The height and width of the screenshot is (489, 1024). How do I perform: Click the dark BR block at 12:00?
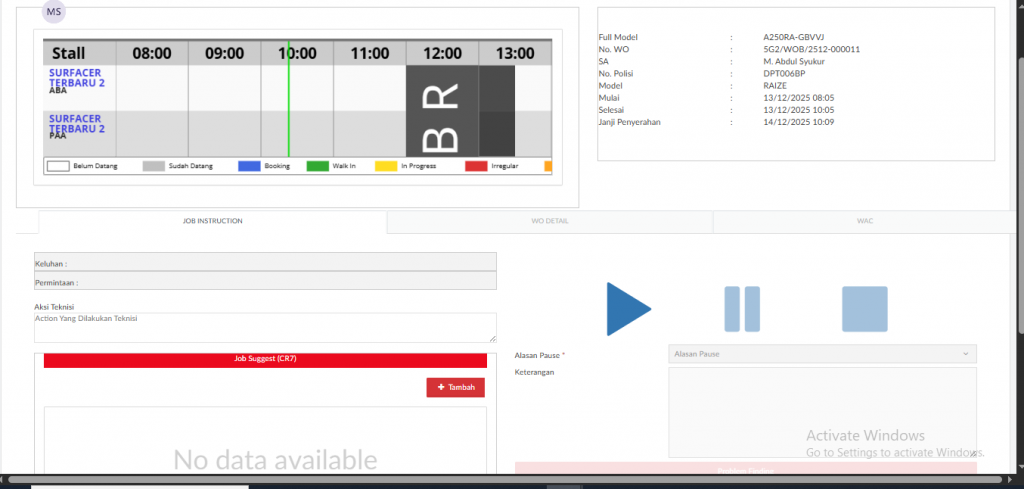[x=442, y=111]
